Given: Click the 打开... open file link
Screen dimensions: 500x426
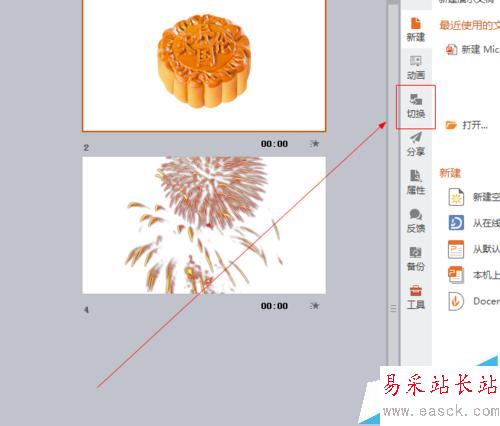Looking at the screenshot, I should pos(475,125).
